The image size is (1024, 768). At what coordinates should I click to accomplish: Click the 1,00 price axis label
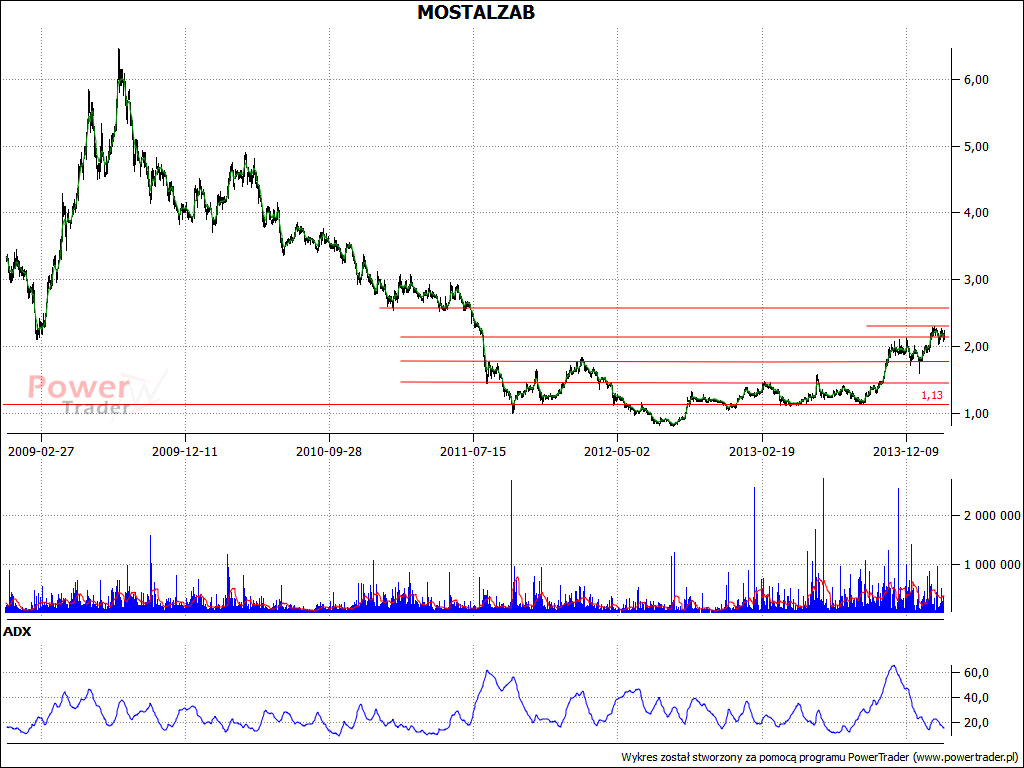(976, 414)
